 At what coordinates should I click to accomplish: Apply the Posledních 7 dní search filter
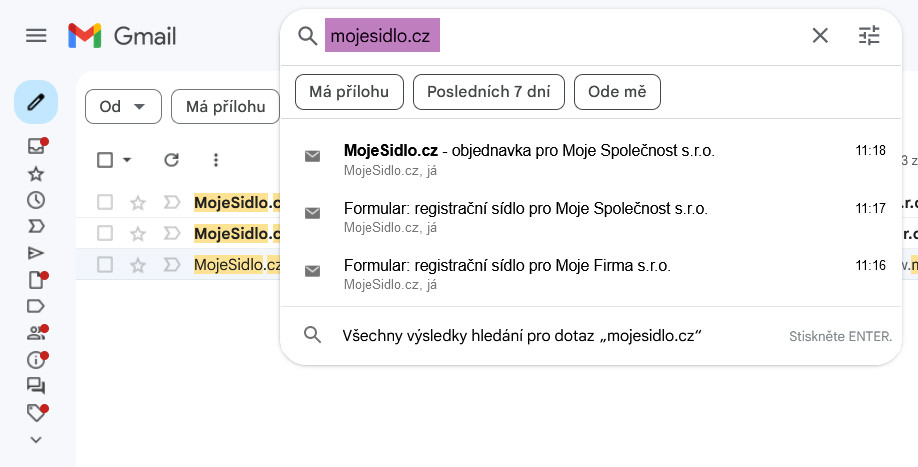pos(488,92)
